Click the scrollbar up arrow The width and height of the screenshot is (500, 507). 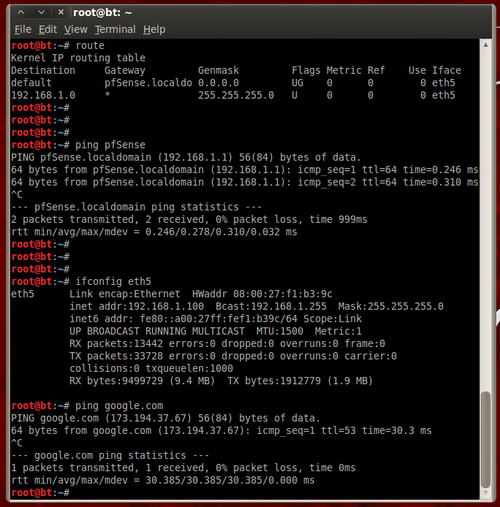click(x=486, y=45)
